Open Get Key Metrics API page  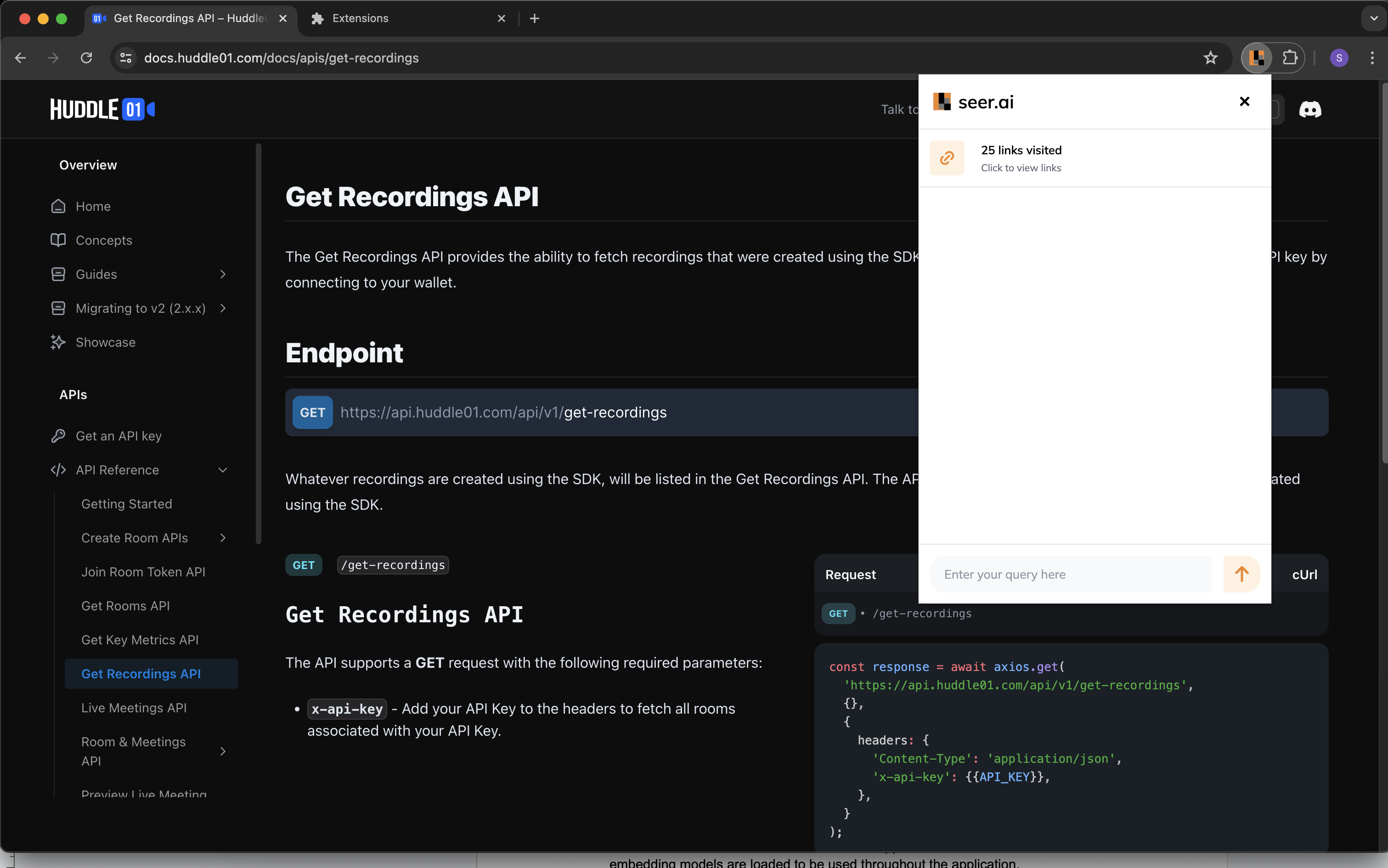point(140,639)
